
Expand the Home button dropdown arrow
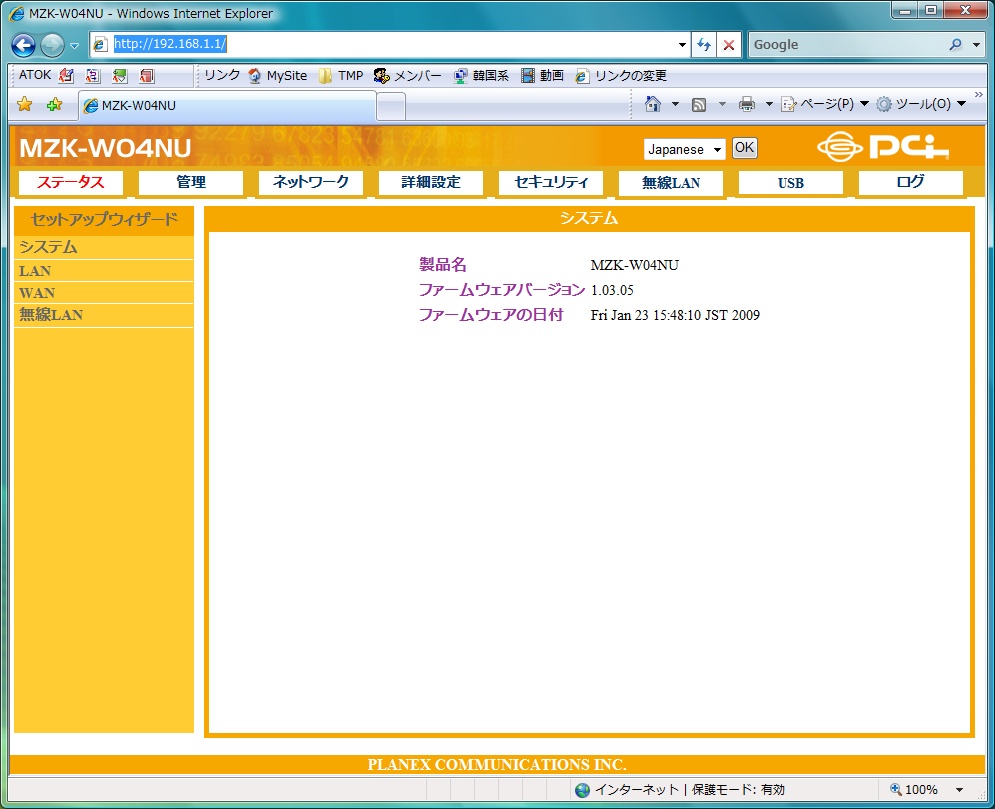click(675, 104)
